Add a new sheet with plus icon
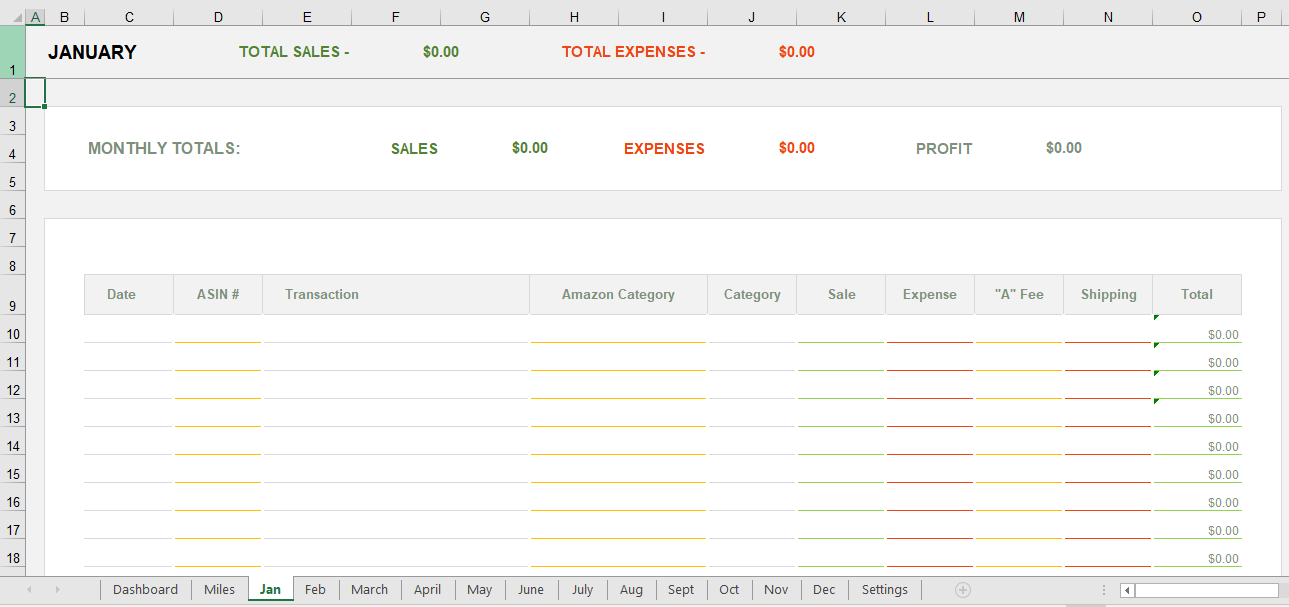 pos(963,590)
